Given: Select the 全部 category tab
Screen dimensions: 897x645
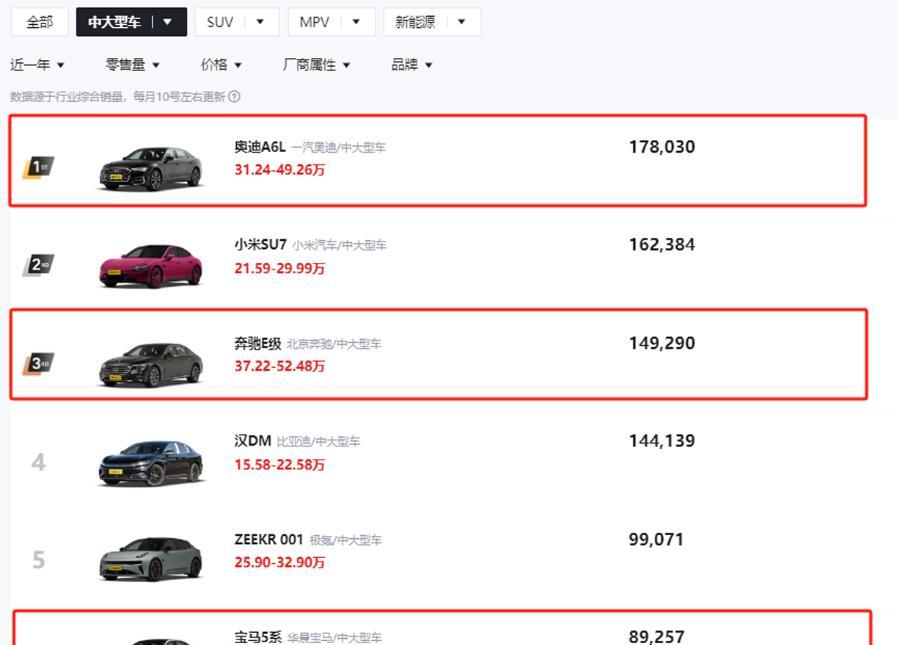Looking at the screenshot, I should point(40,22).
